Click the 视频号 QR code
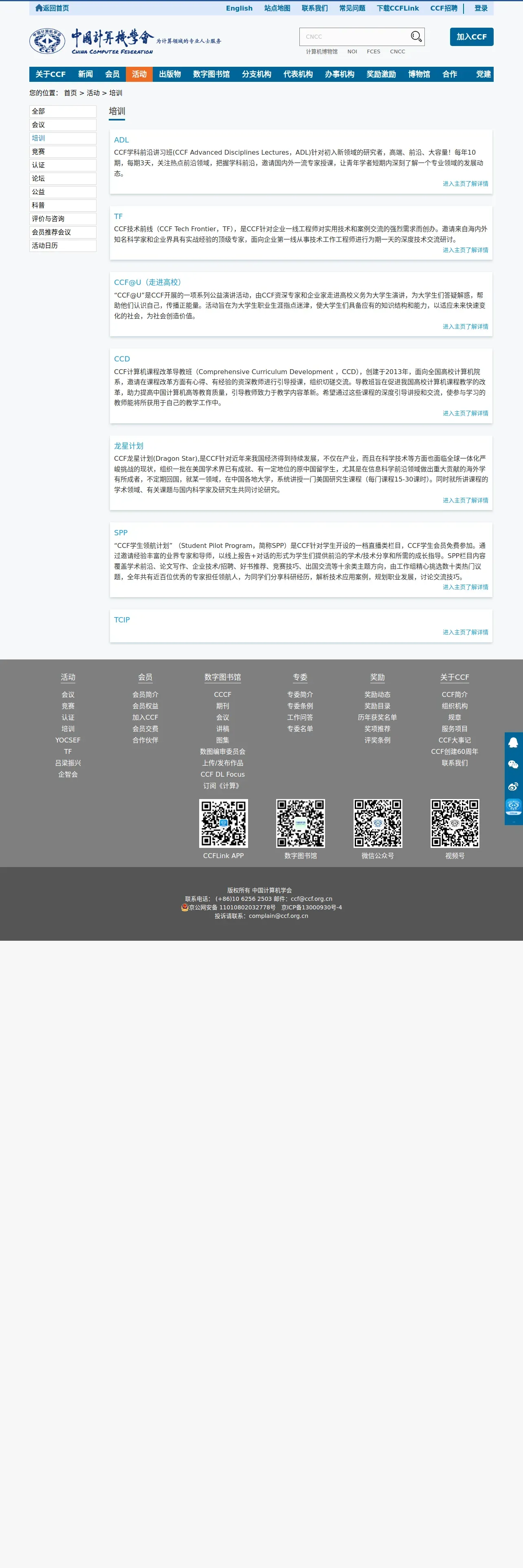This screenshot has width=523, height=1568. (x=455, y=823)
